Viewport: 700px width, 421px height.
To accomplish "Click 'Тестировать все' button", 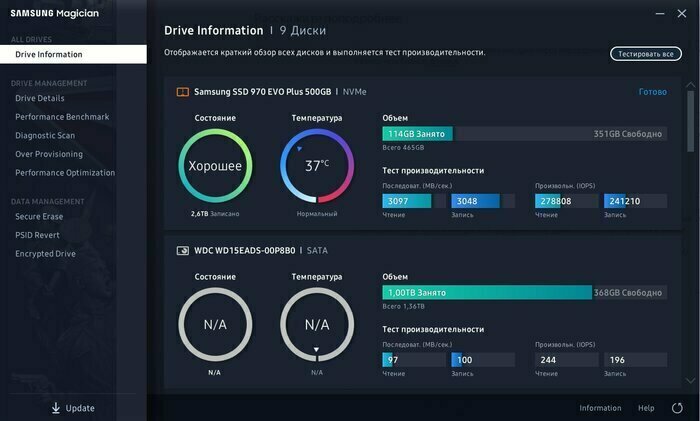I will 646,54.
